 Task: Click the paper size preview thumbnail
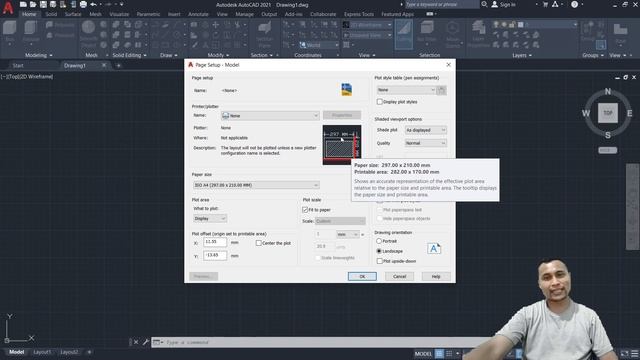coord(342,145)
